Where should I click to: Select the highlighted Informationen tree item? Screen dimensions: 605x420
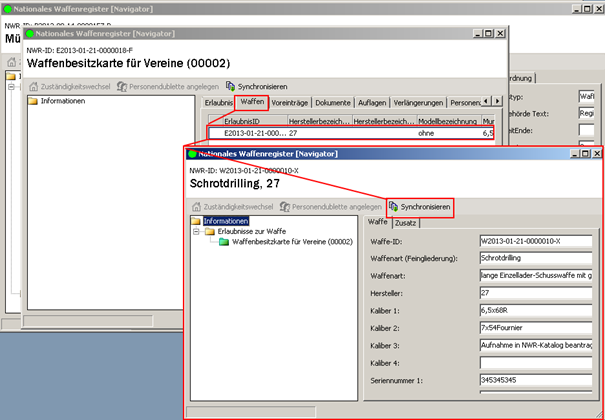225,220
